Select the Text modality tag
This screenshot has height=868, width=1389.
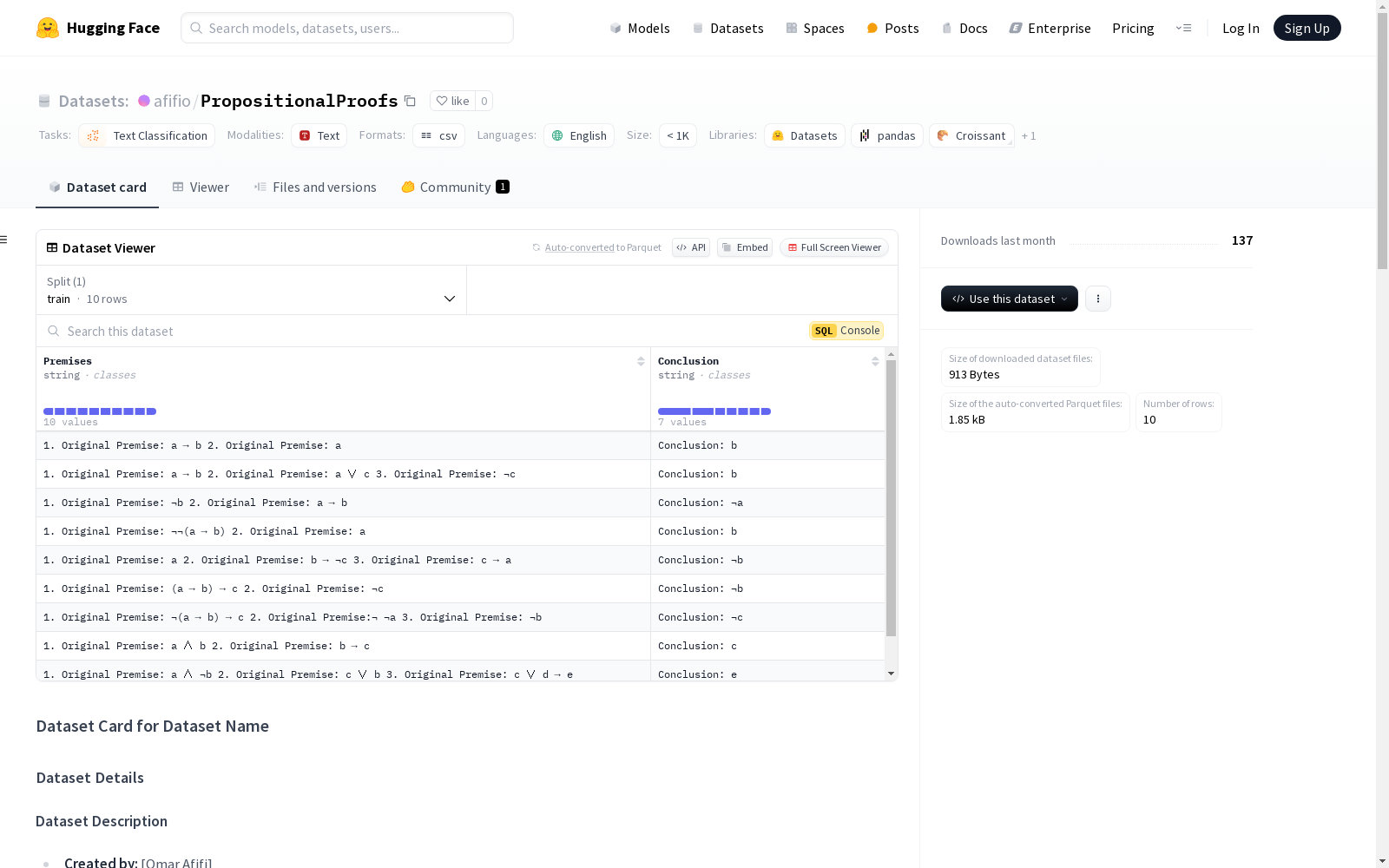[319, 135]
